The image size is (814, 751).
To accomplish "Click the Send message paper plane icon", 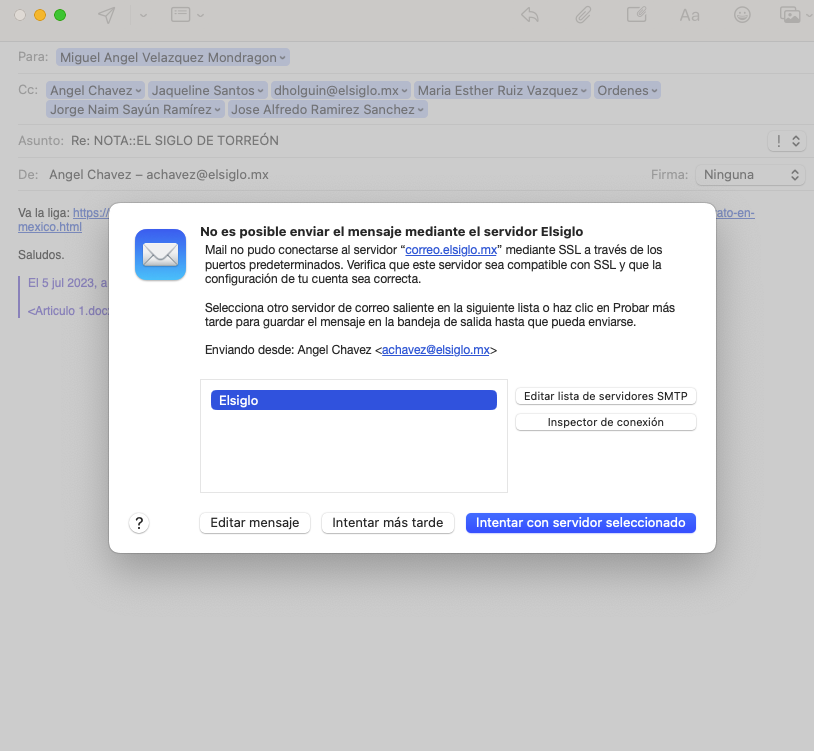I will tap(107, 15).
